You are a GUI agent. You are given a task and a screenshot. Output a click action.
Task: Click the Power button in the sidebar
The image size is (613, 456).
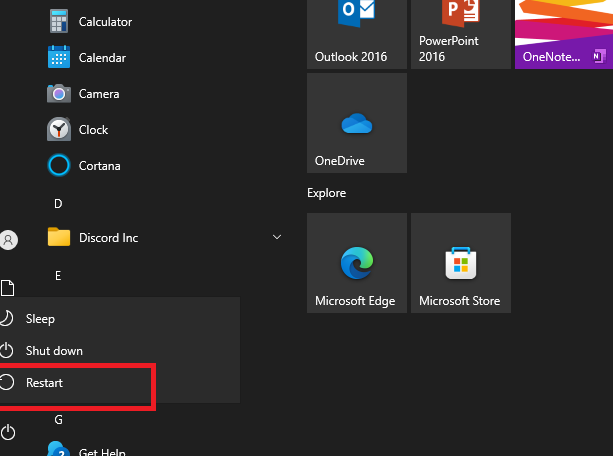(9, 432)
